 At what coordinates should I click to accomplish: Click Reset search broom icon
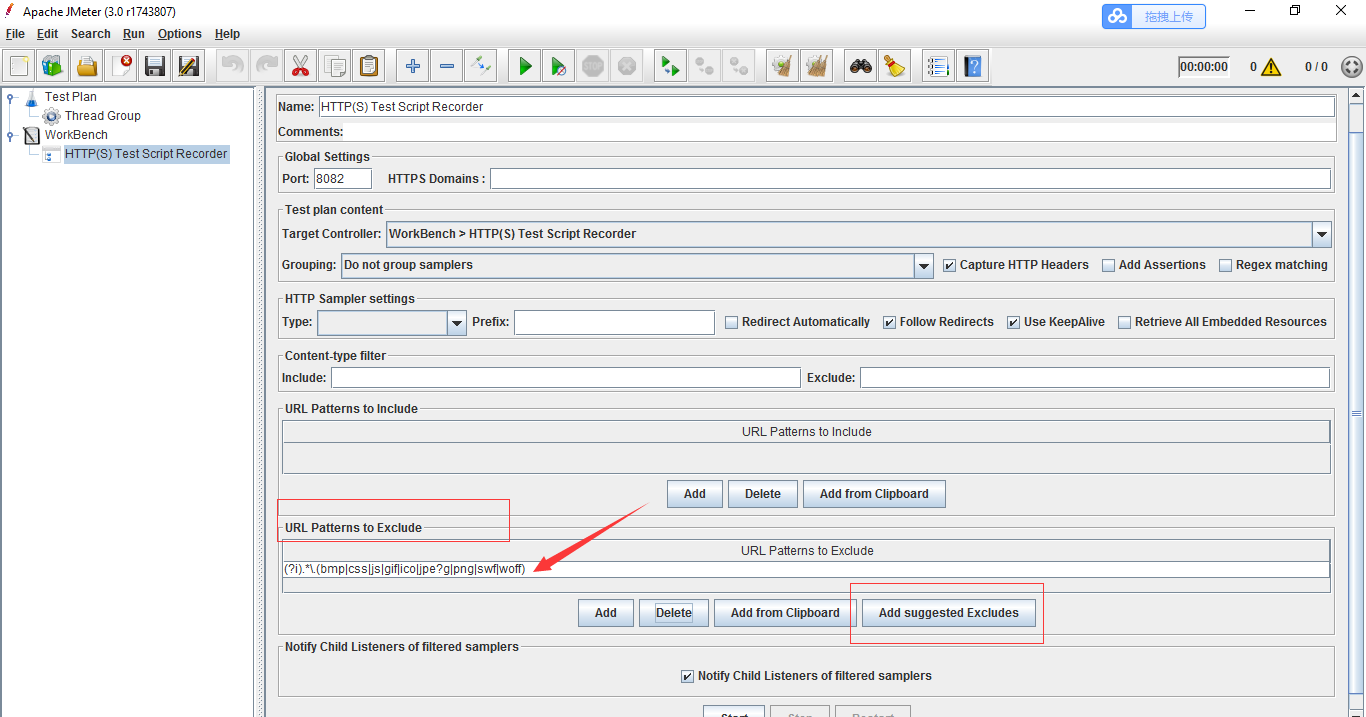(894, 66)
